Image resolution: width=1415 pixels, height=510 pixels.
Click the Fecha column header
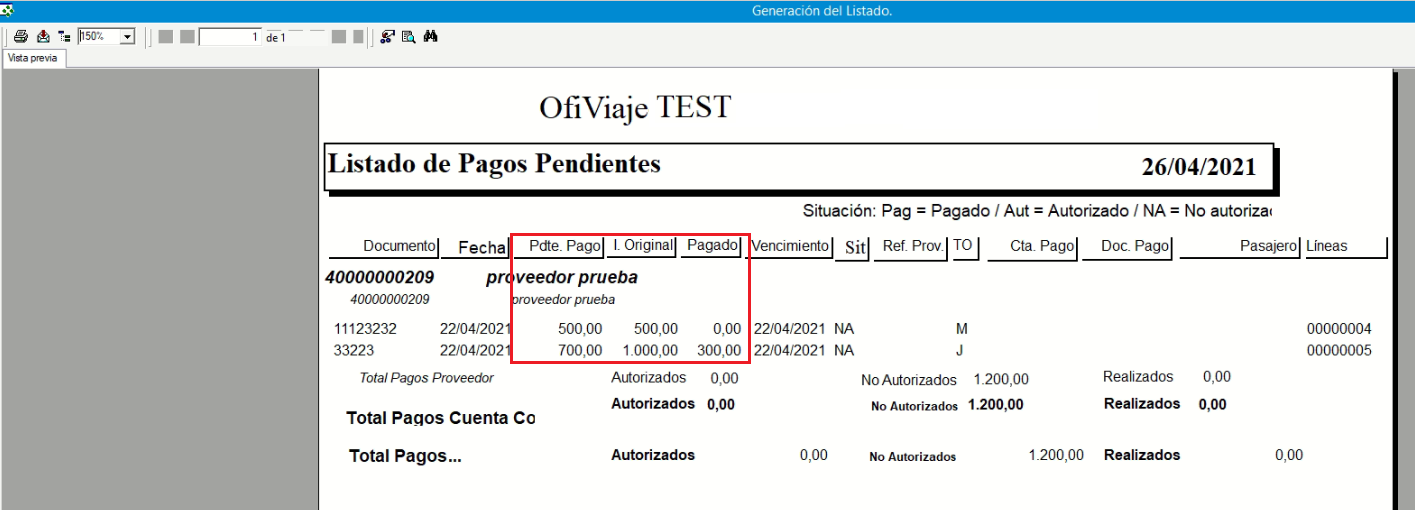click(483, 247)
